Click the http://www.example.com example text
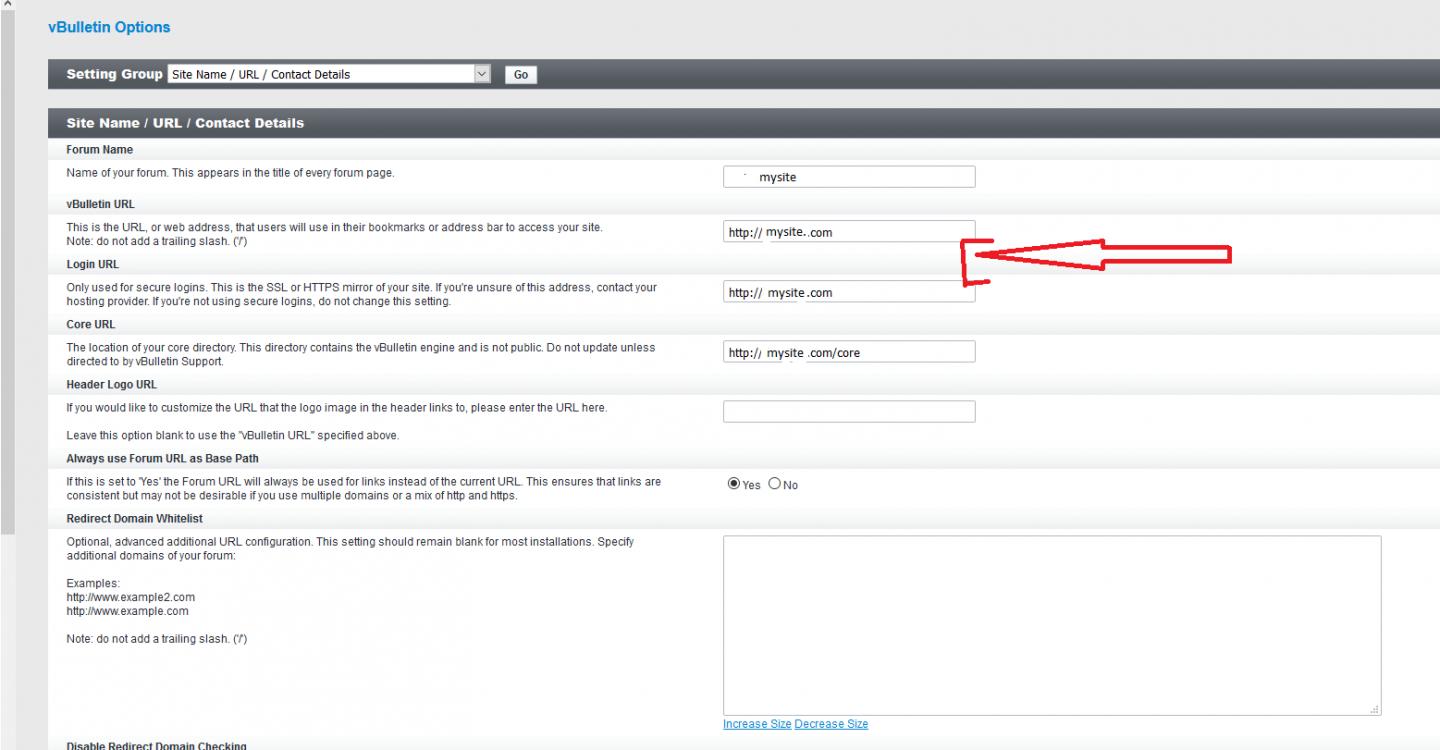Image resolution: width=1440 pixels, height=750 pixels. coord(127,611)
